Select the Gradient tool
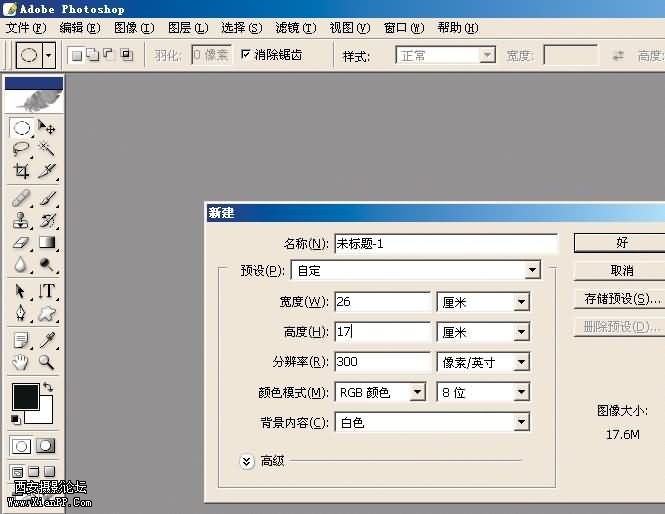The image size is (665, 514). (x=46, y=243)
